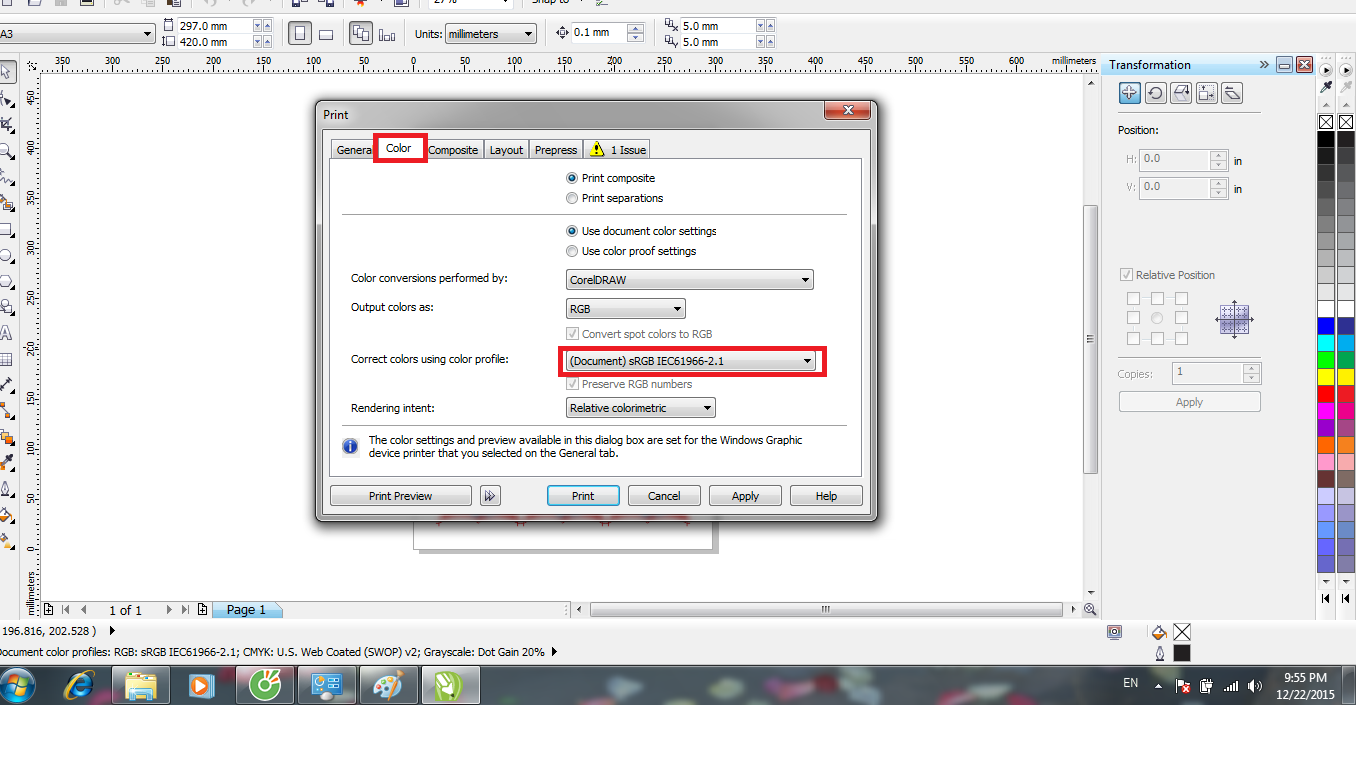Open Paint from the Windows taskbar
The height and width of the screenshot is (768, 1366).
(x=386, y=686)
